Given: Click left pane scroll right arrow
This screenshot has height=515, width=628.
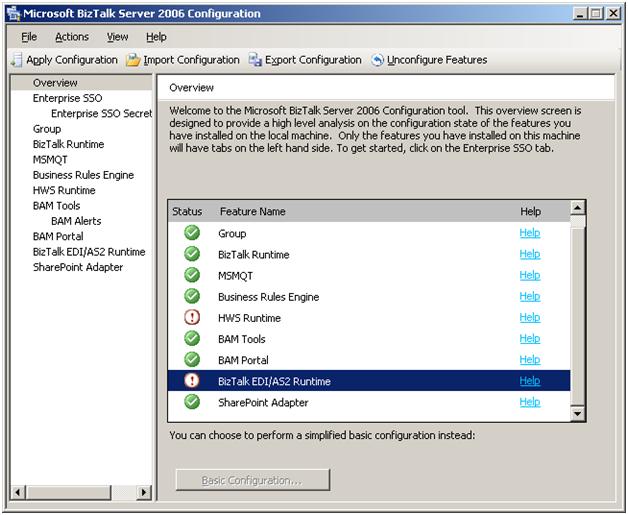Looking at the screenshot, I should pyautogui.click(x=144, y=492).
